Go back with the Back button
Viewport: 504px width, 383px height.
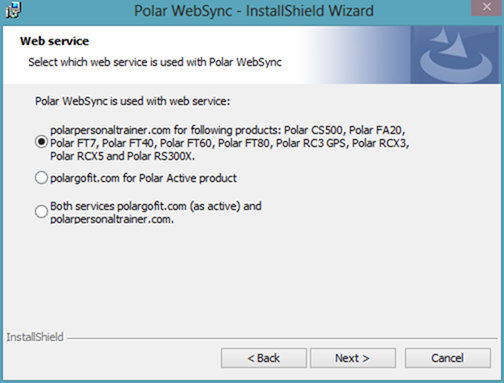264,358
